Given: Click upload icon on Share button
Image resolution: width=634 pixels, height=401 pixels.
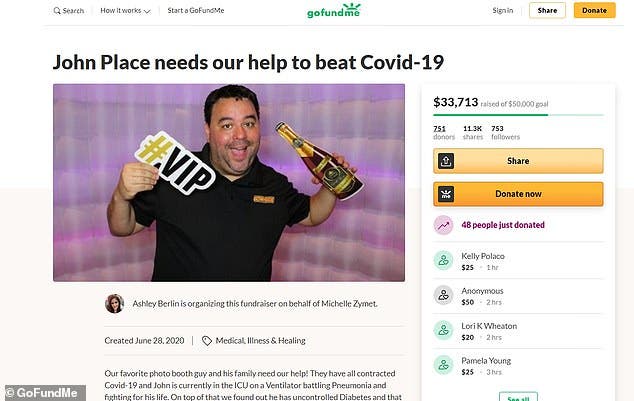Looking at the screenshot, I should 446,161.
